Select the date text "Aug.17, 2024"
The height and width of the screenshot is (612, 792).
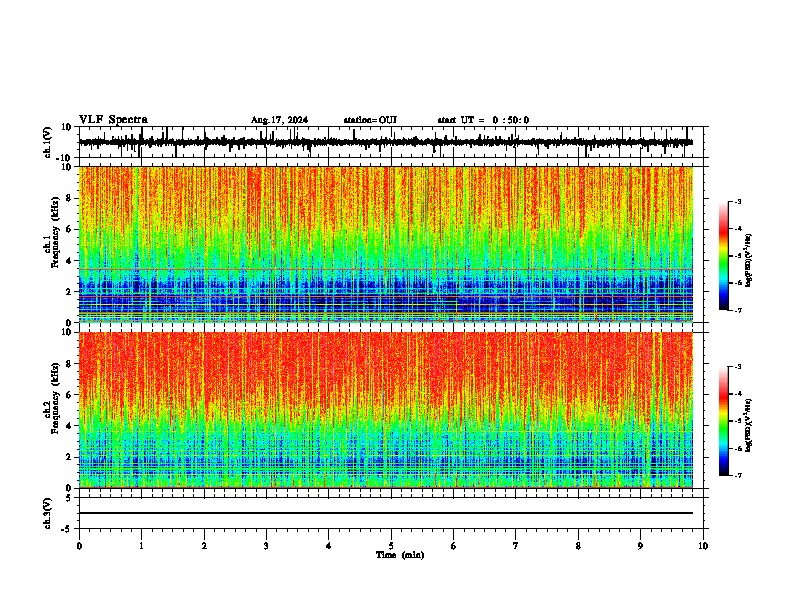click(279, 120)
